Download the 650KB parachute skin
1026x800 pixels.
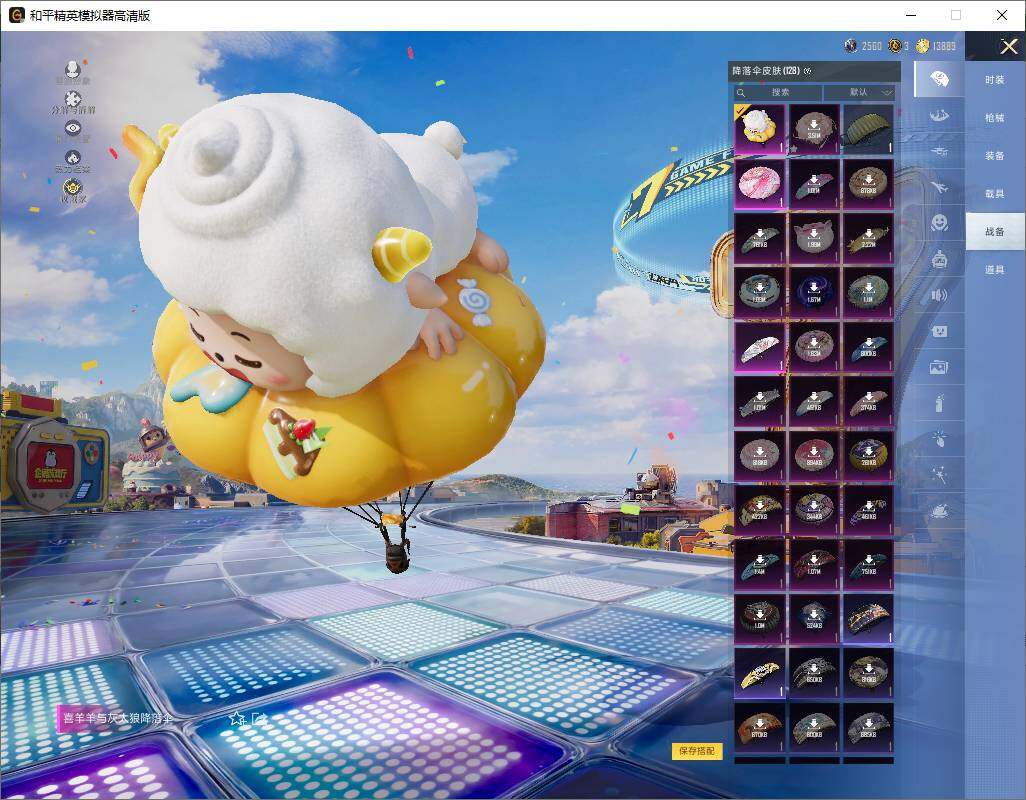pyautogui.click(x=813, y=672)
